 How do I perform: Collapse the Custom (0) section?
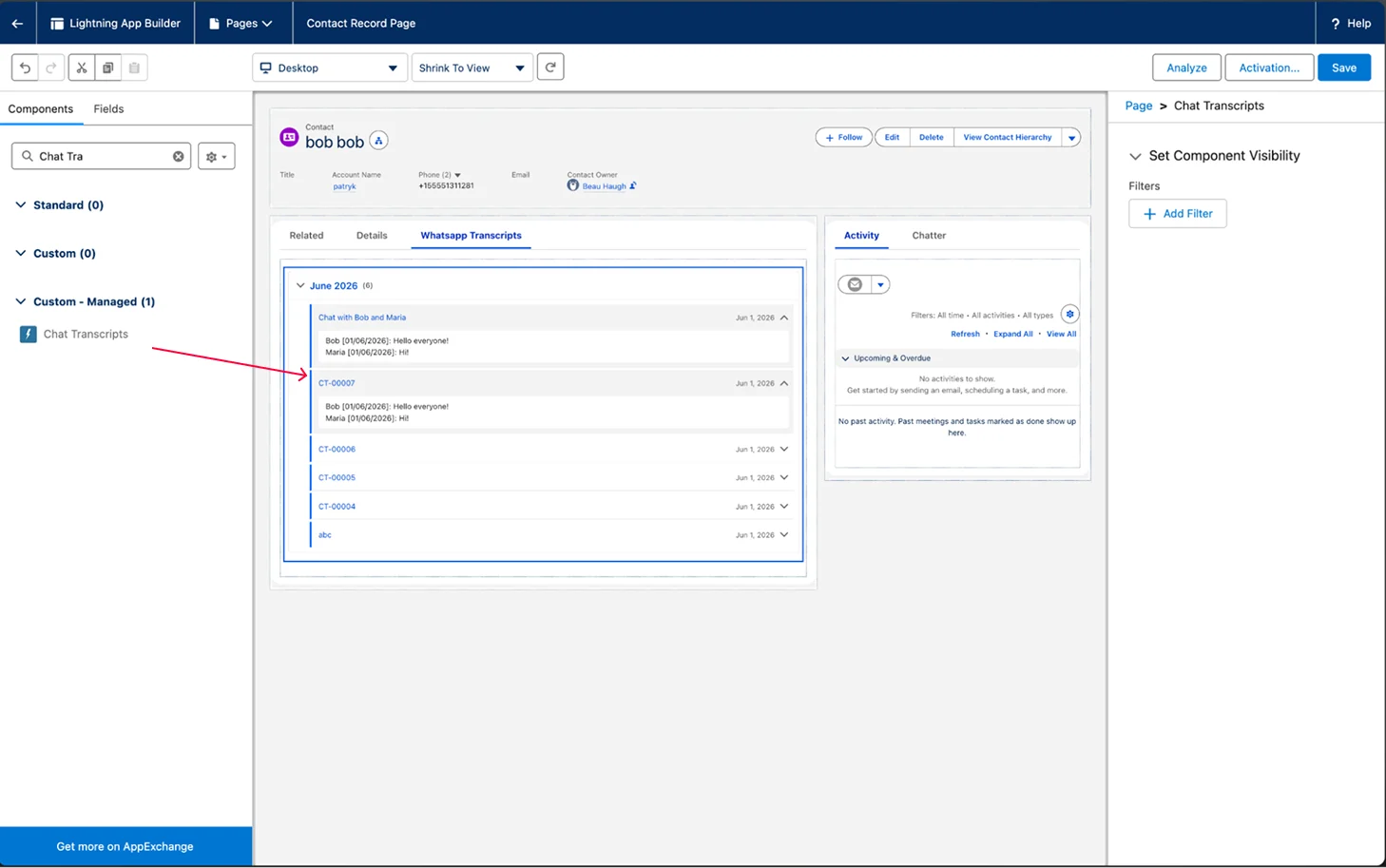21,253
